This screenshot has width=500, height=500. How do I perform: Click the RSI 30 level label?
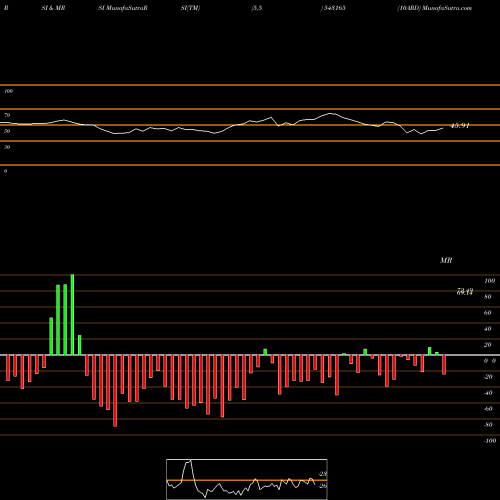click(x=7, y=147)
